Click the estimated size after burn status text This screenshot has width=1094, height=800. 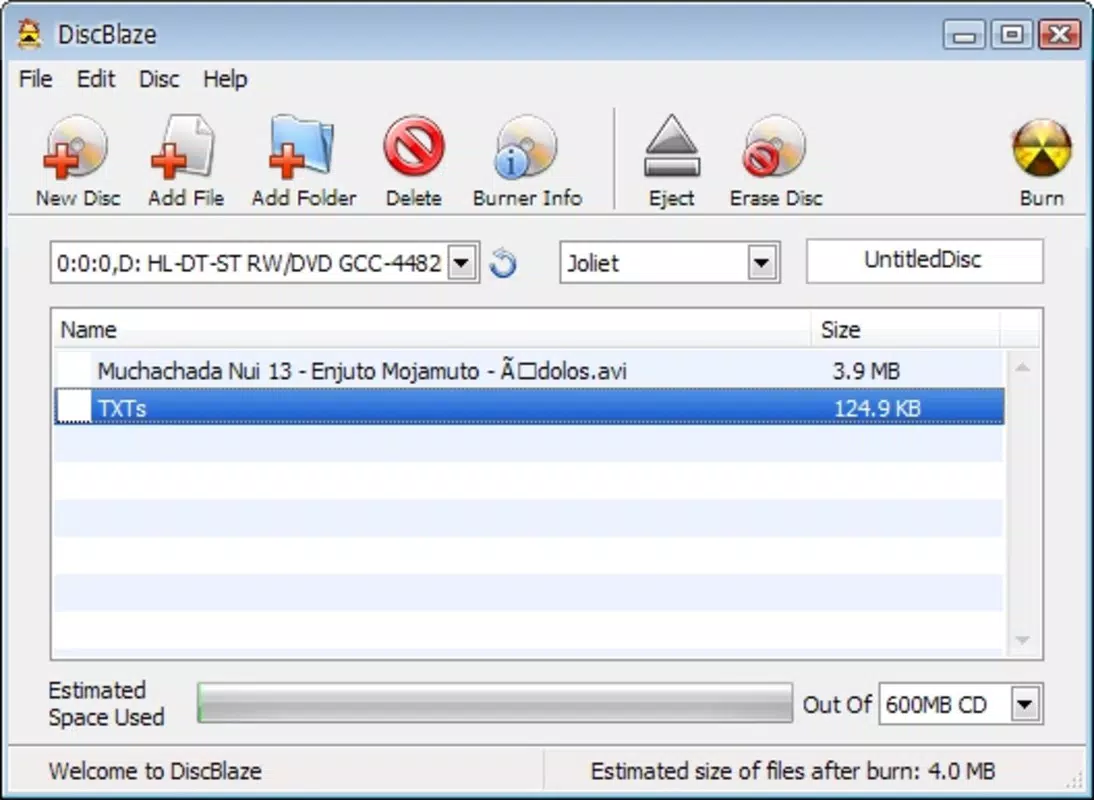coord(793,771)
